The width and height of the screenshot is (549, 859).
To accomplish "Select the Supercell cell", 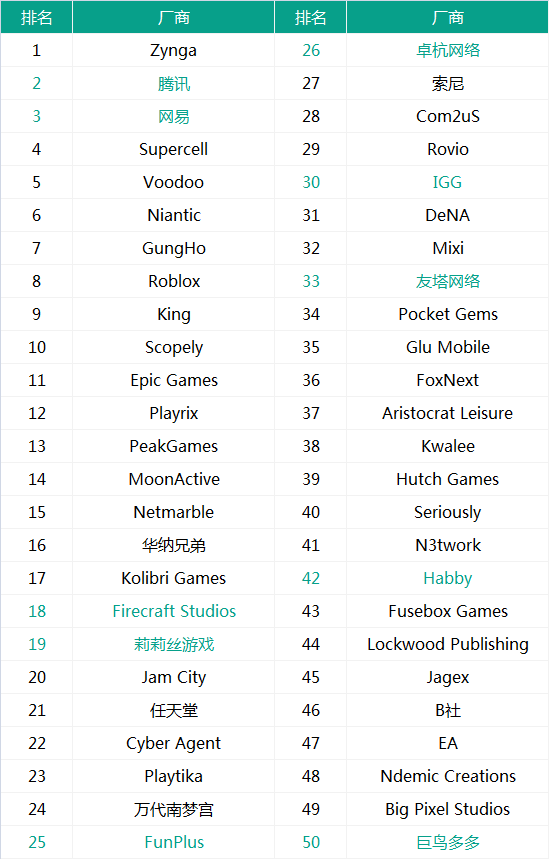I will [x=173, y=149].
